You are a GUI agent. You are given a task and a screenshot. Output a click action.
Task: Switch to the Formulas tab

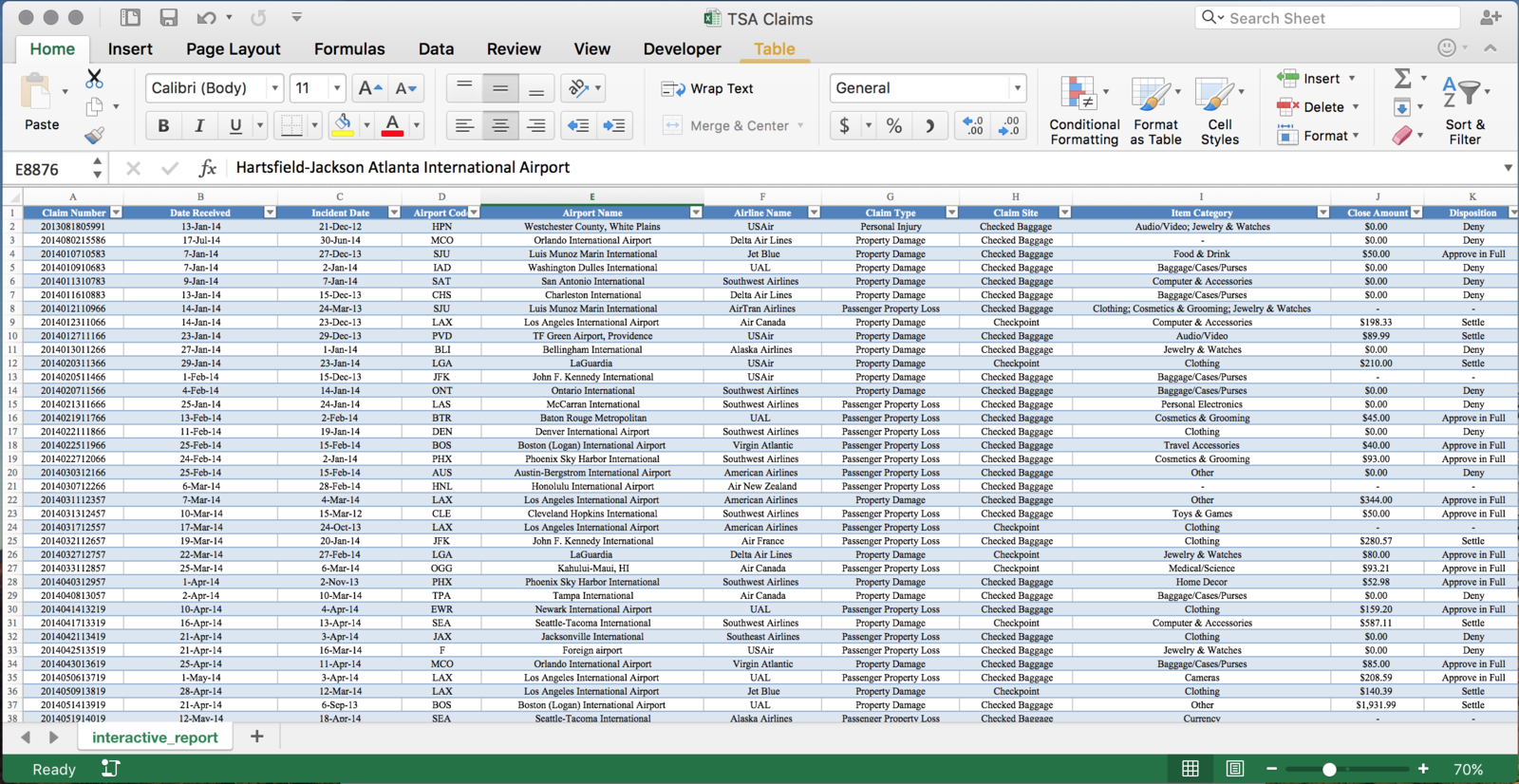349,49
